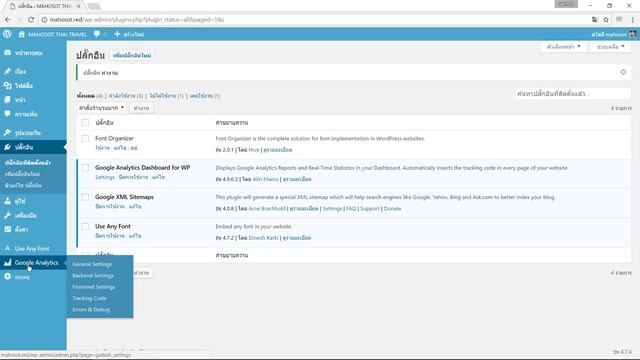Open Google Analytics chart icon in sidebar
This screenshot has width=640, height=360.
coord(7,262)
